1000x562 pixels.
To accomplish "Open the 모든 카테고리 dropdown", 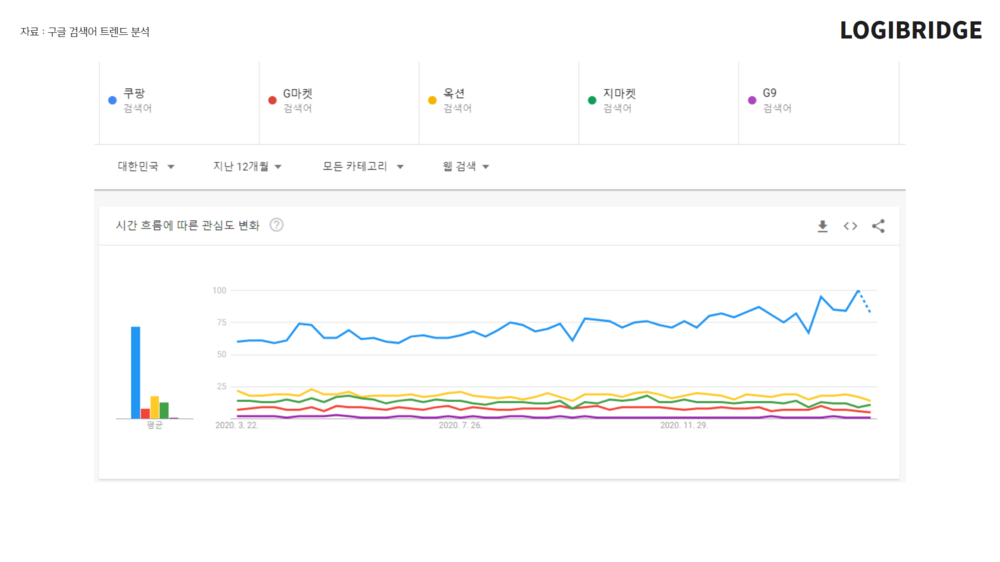I will pos(363,167).
